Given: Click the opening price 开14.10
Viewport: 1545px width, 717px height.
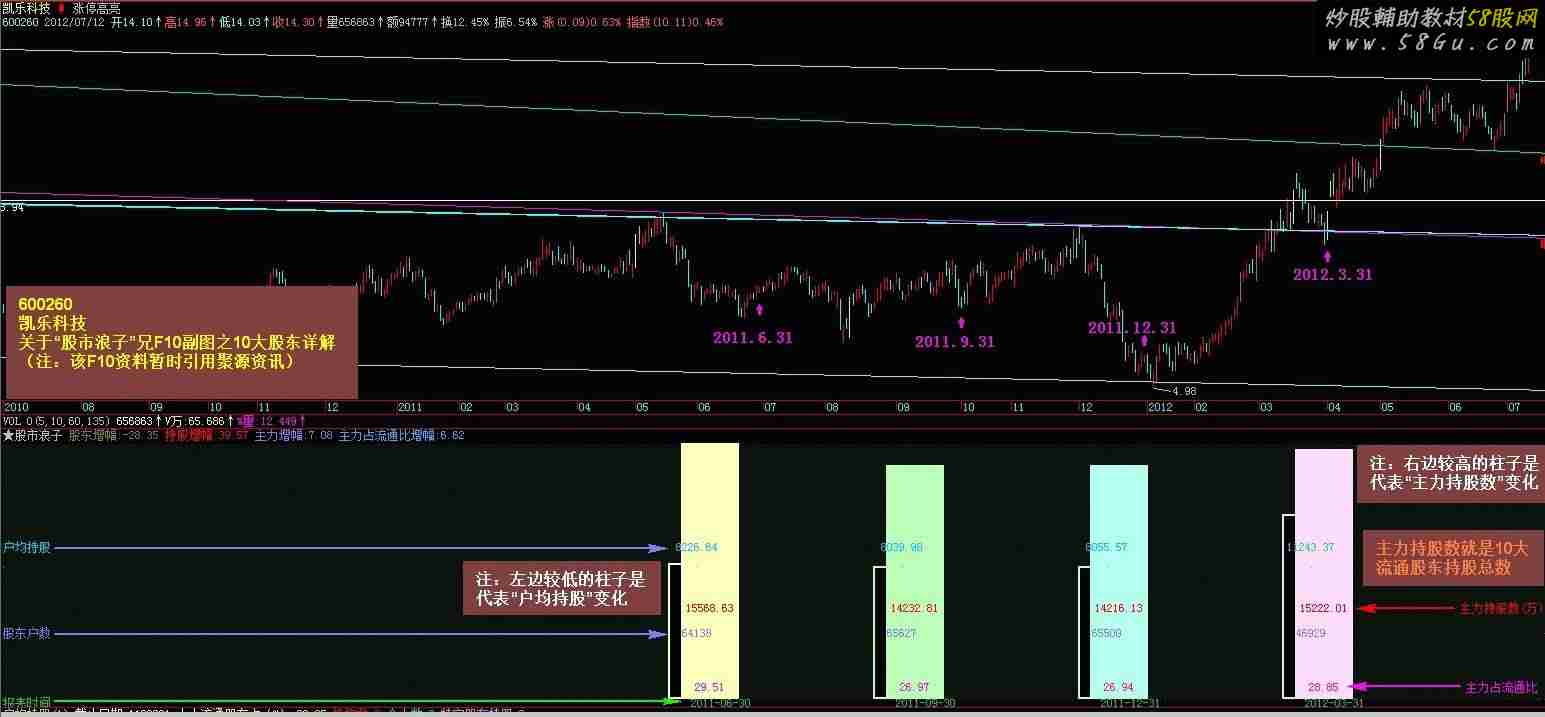Looking at the screenshot, I should (x=134, y=20).
